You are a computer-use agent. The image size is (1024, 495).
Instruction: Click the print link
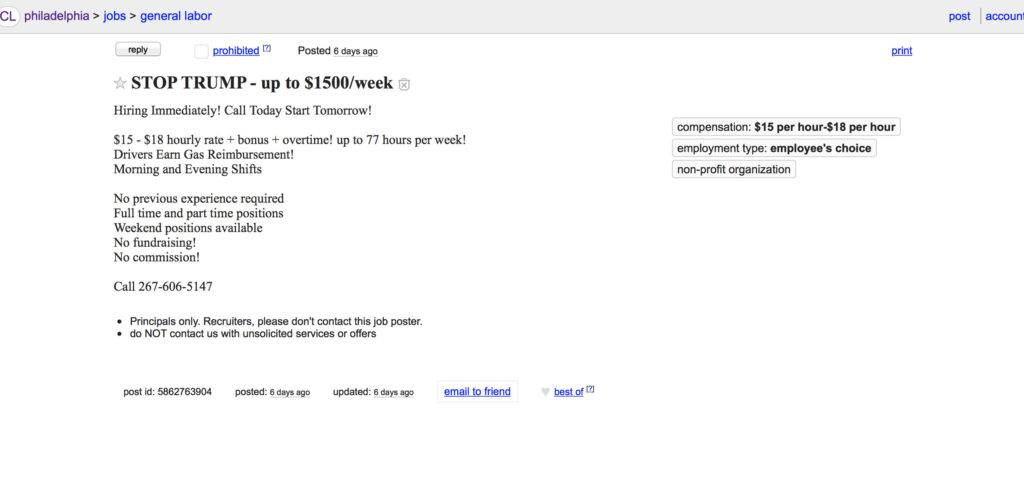click(902, 51)
